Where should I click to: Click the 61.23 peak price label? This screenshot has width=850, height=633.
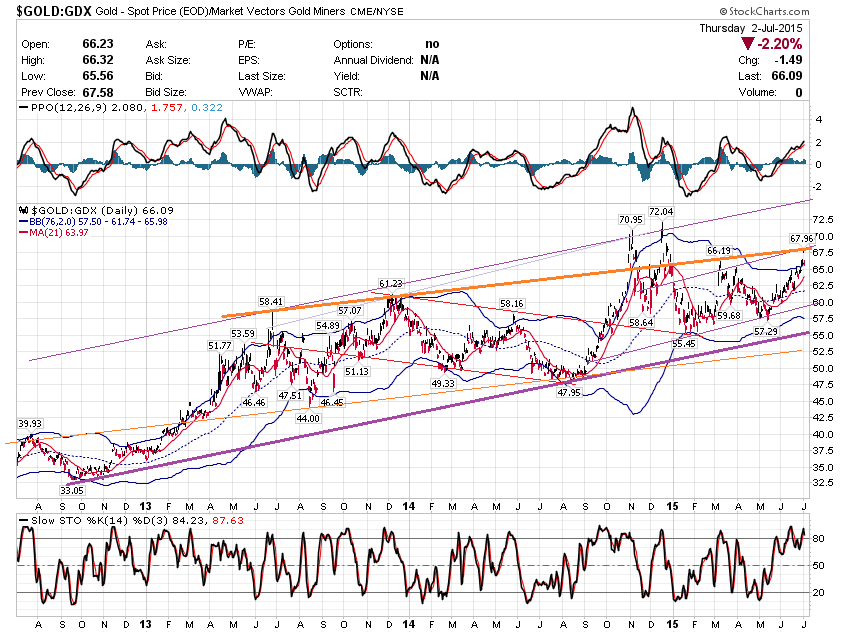tap(391, 283)
